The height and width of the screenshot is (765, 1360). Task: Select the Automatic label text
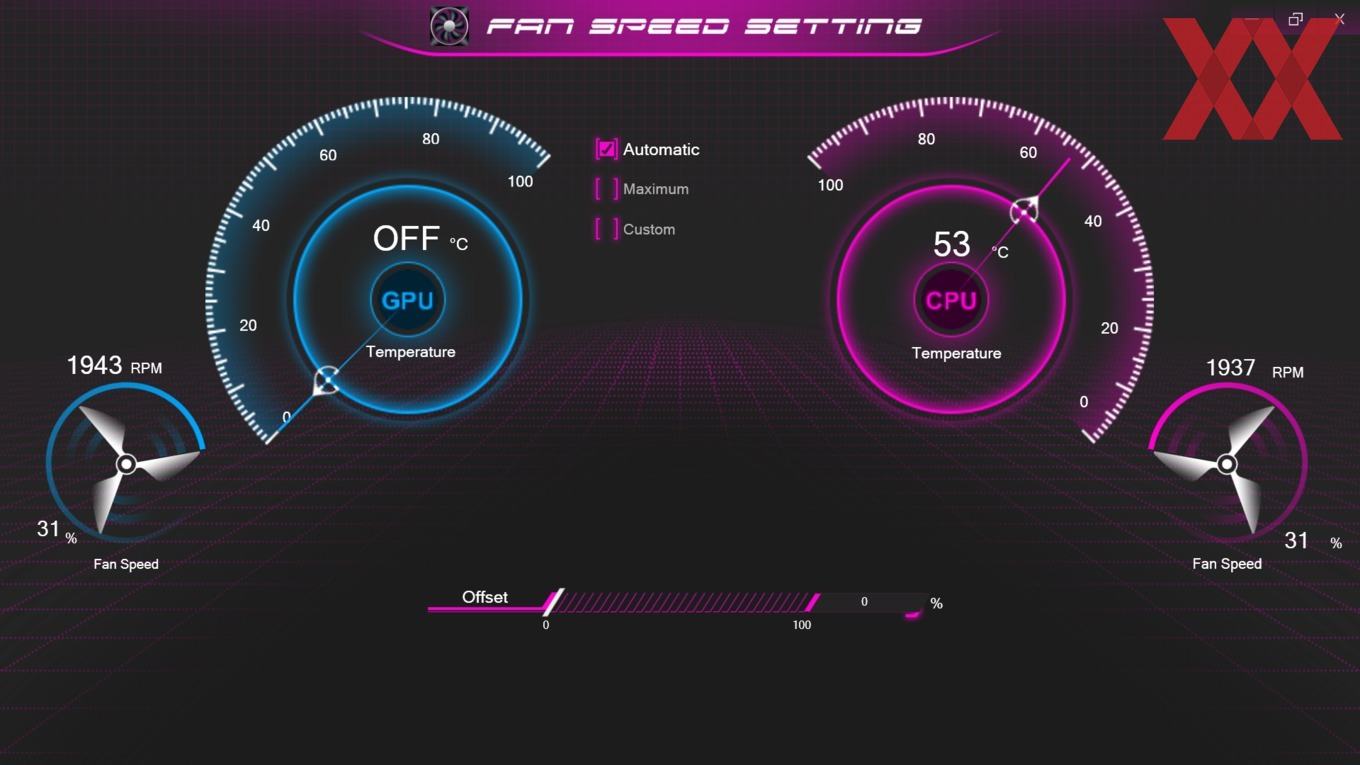[x=661, y=149]
